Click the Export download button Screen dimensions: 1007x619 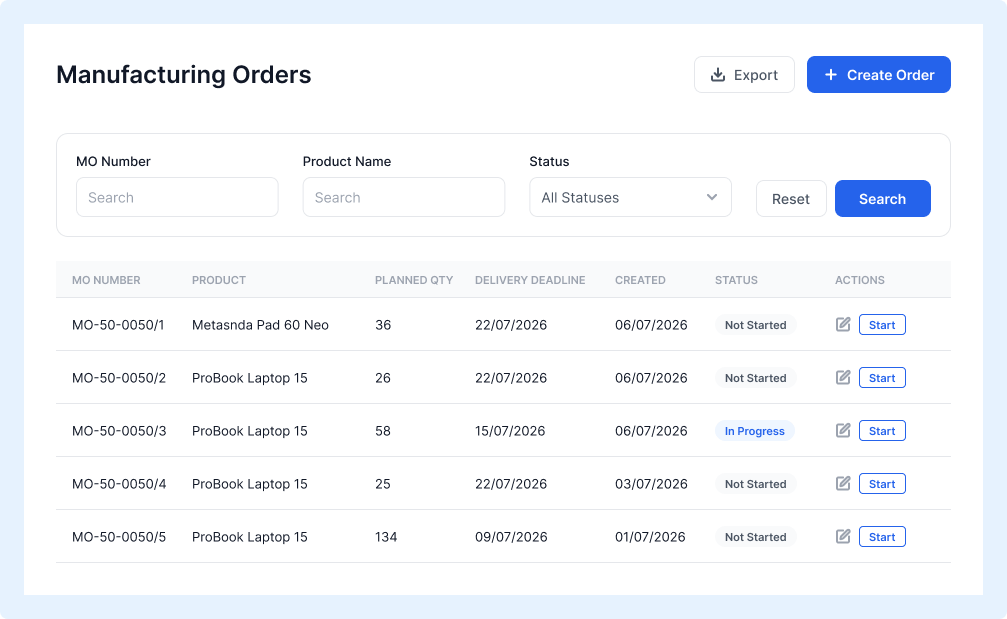tap(744, 74)
